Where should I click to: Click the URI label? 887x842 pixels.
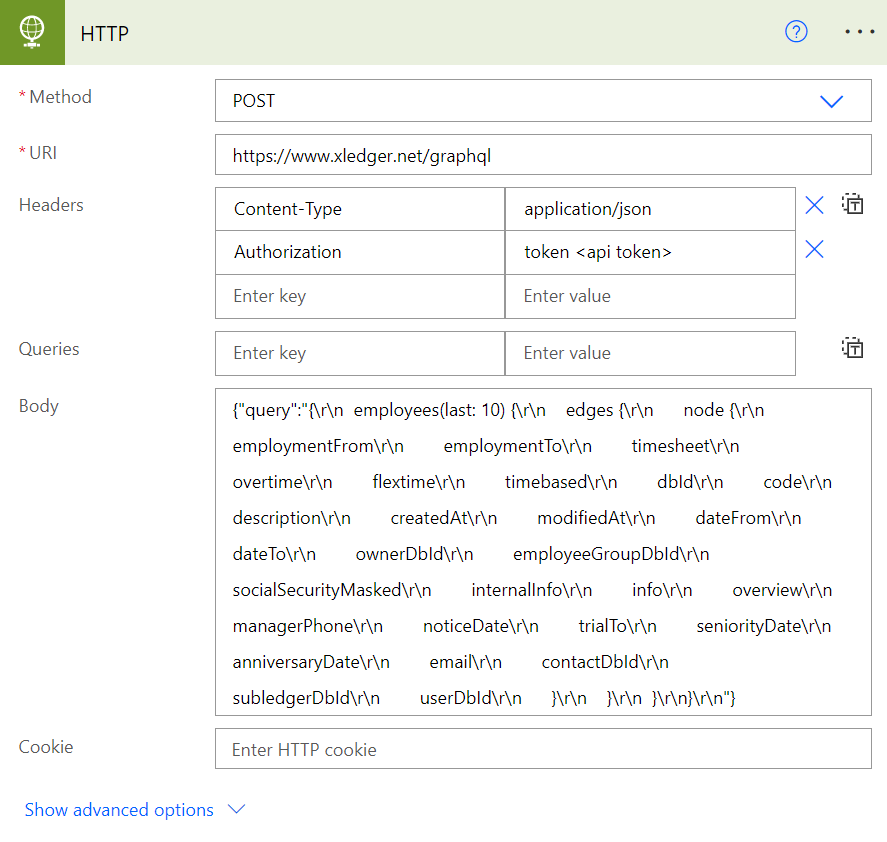tap(43, 153)
